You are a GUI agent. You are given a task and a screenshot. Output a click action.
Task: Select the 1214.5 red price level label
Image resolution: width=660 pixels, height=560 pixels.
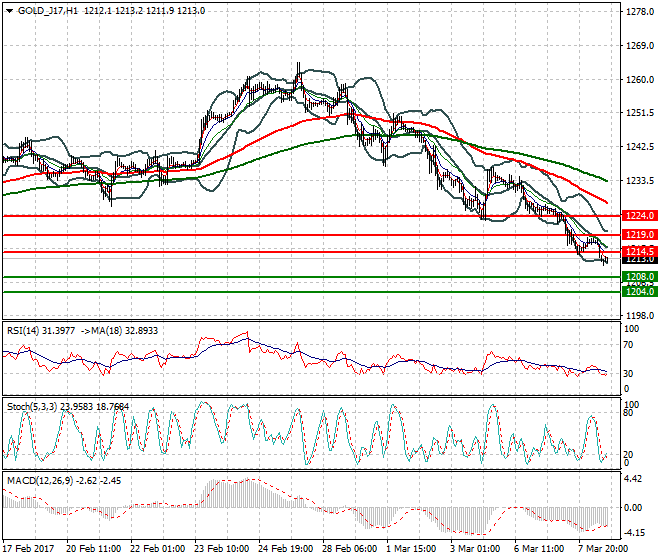(640, 252)
